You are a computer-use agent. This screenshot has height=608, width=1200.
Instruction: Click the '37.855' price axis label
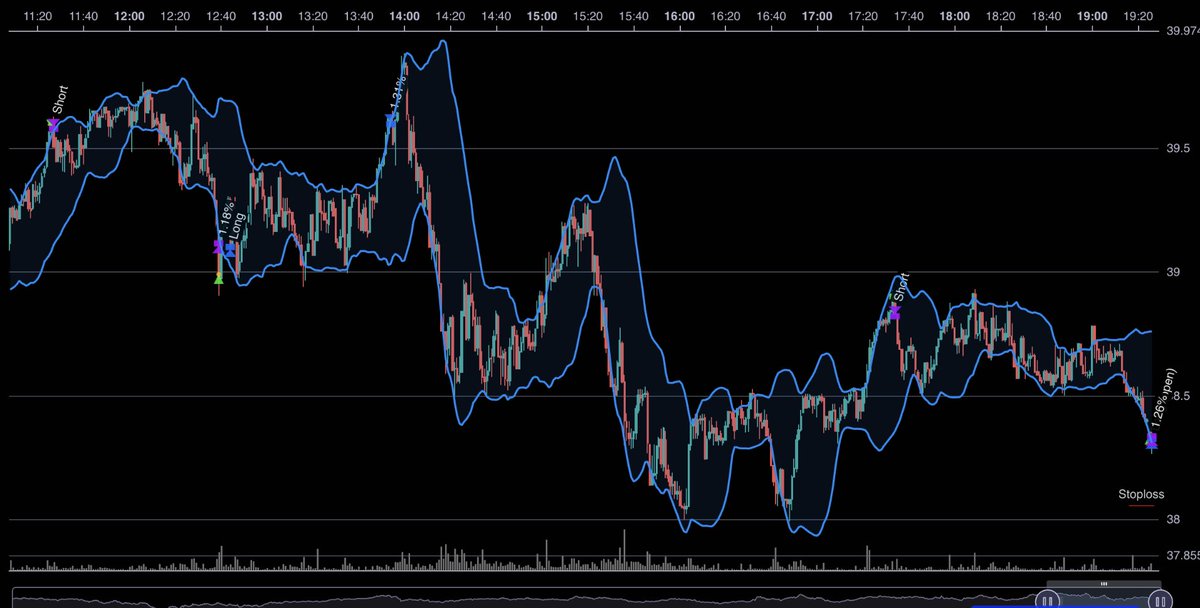[1183, 555]
